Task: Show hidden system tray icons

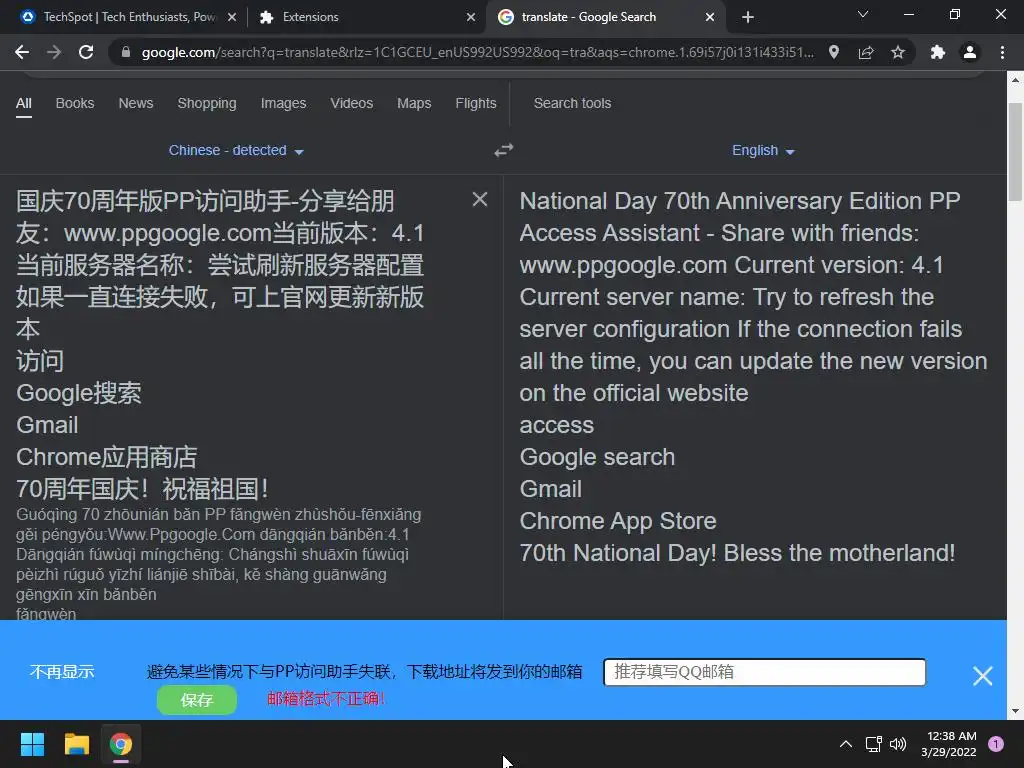Action: [x=845, y=744]
